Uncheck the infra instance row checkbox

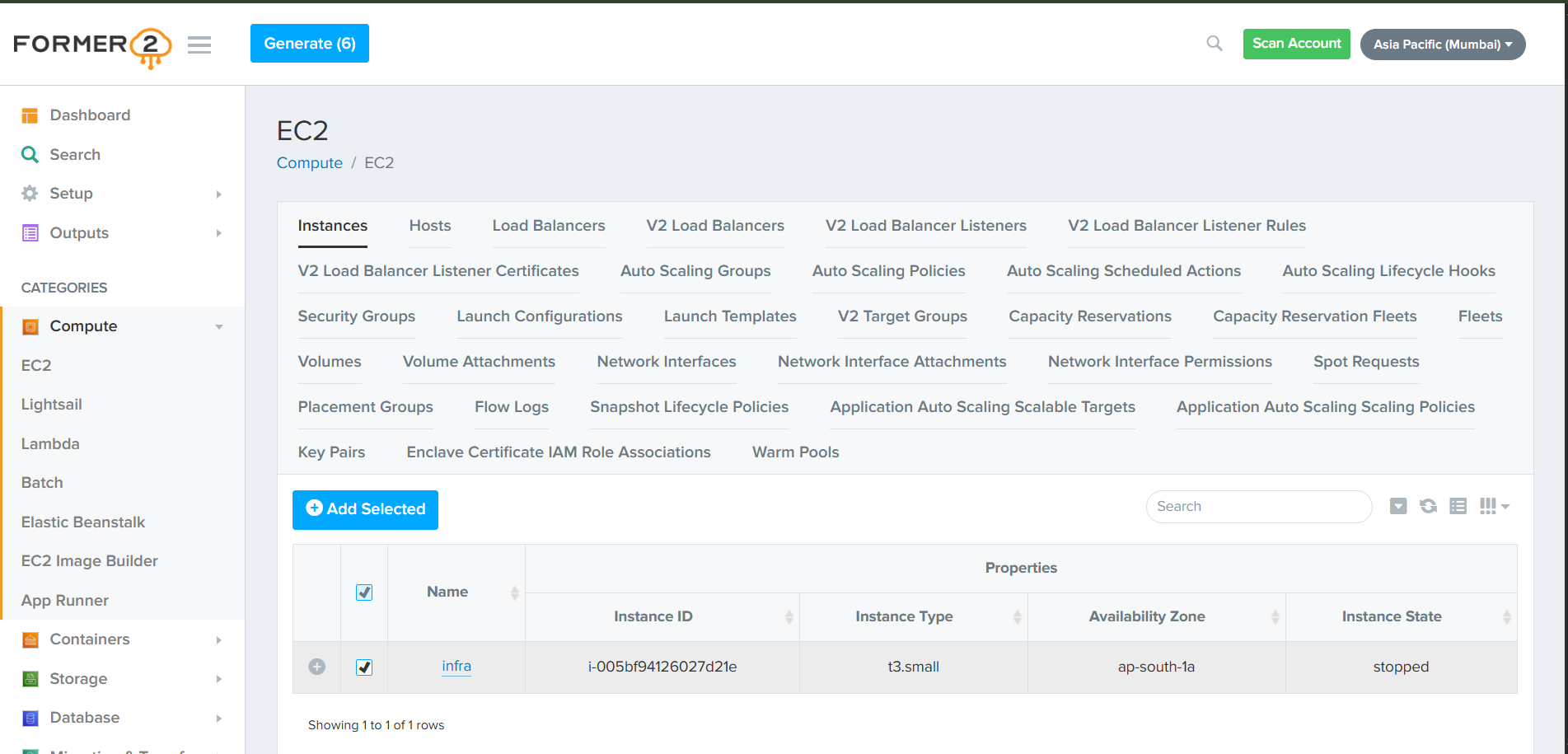(364, 667)
